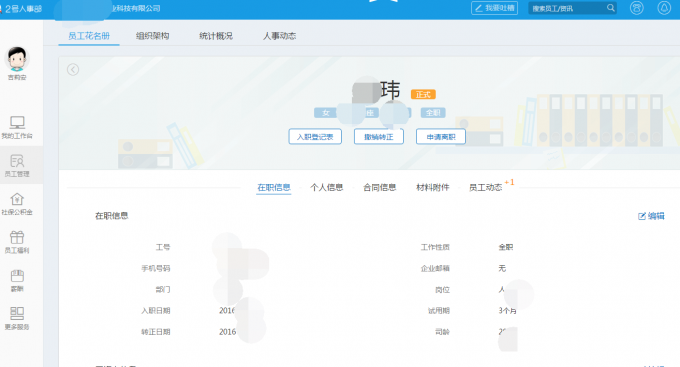
Task: Click the 司龄 field label
Action: pos(442,332)
